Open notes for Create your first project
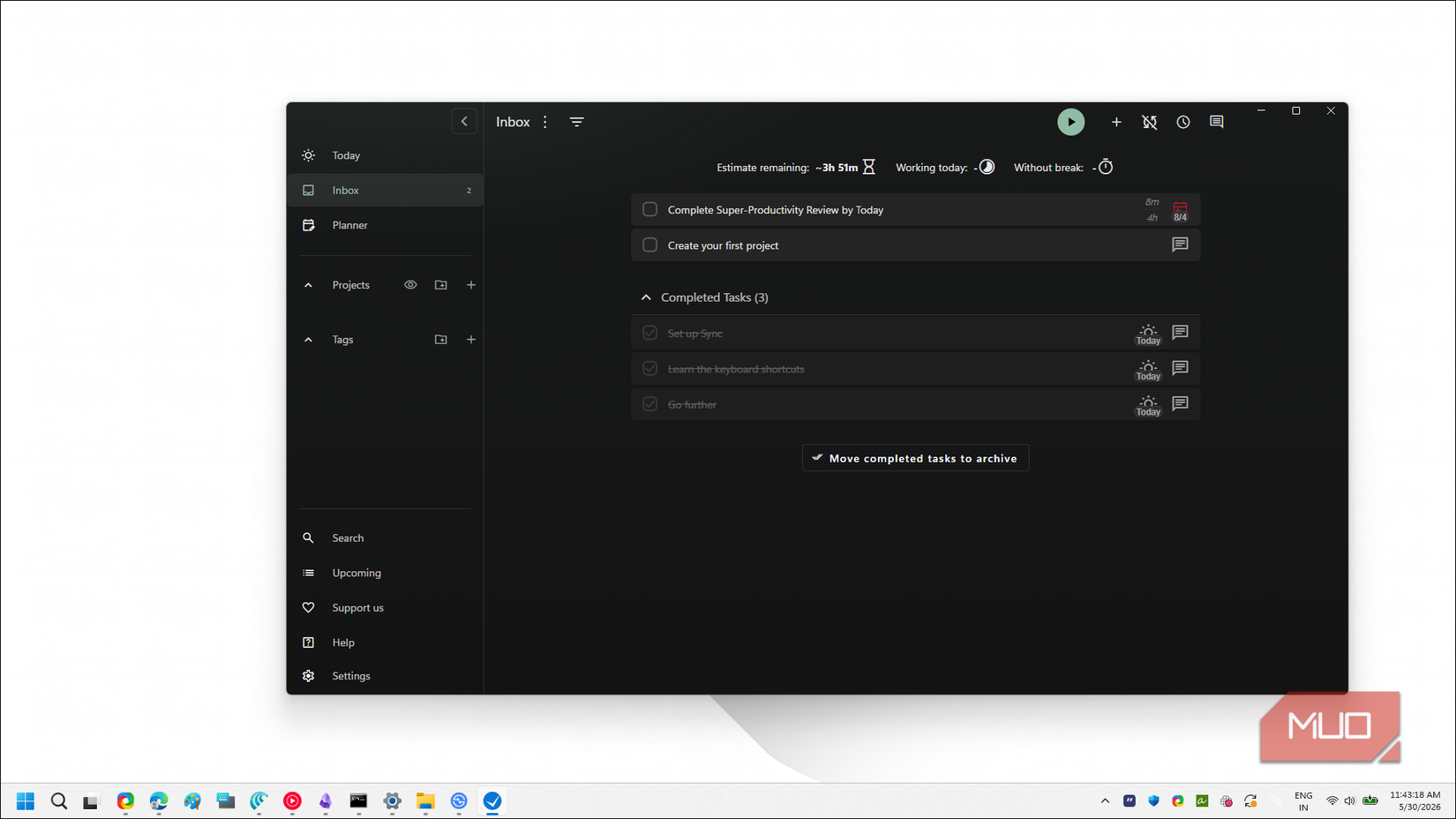1456x819 pixels. [x=1180, y=244]
